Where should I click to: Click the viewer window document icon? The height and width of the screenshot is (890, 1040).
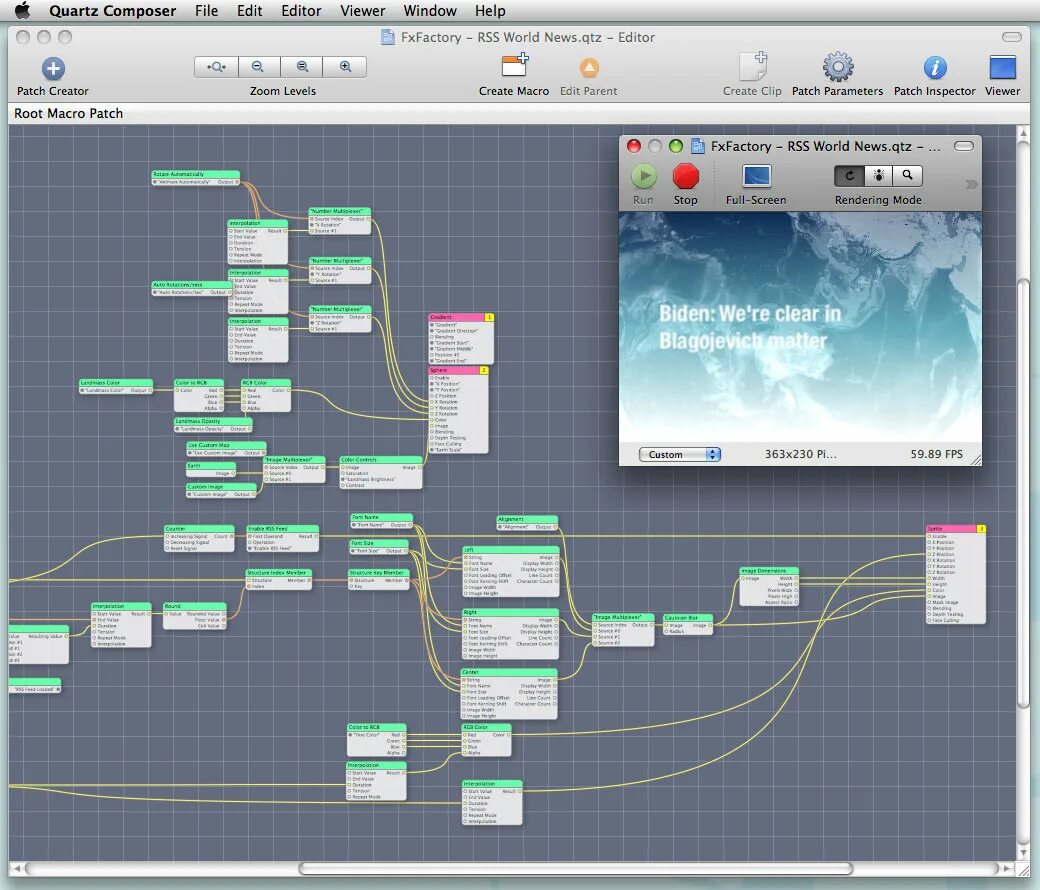tap(698, 146)
